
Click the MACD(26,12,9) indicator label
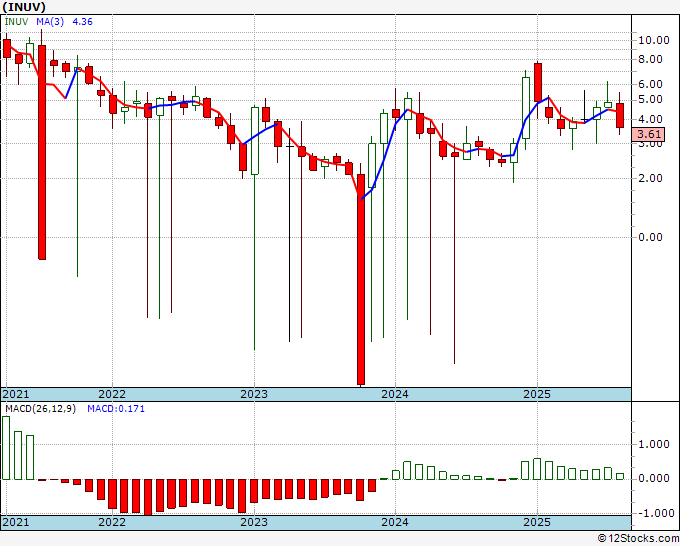(40, 409)
